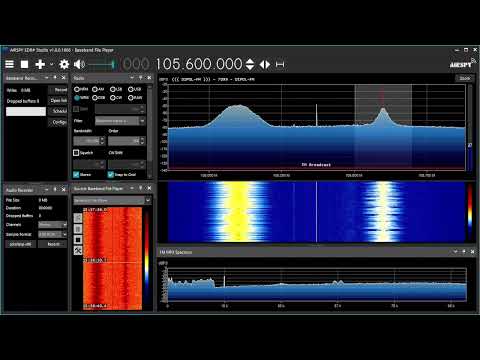The width and height of the screenshot is (480, 360).
Task: Click the Zoom button above the spectrum
Action: pos(464,78)
